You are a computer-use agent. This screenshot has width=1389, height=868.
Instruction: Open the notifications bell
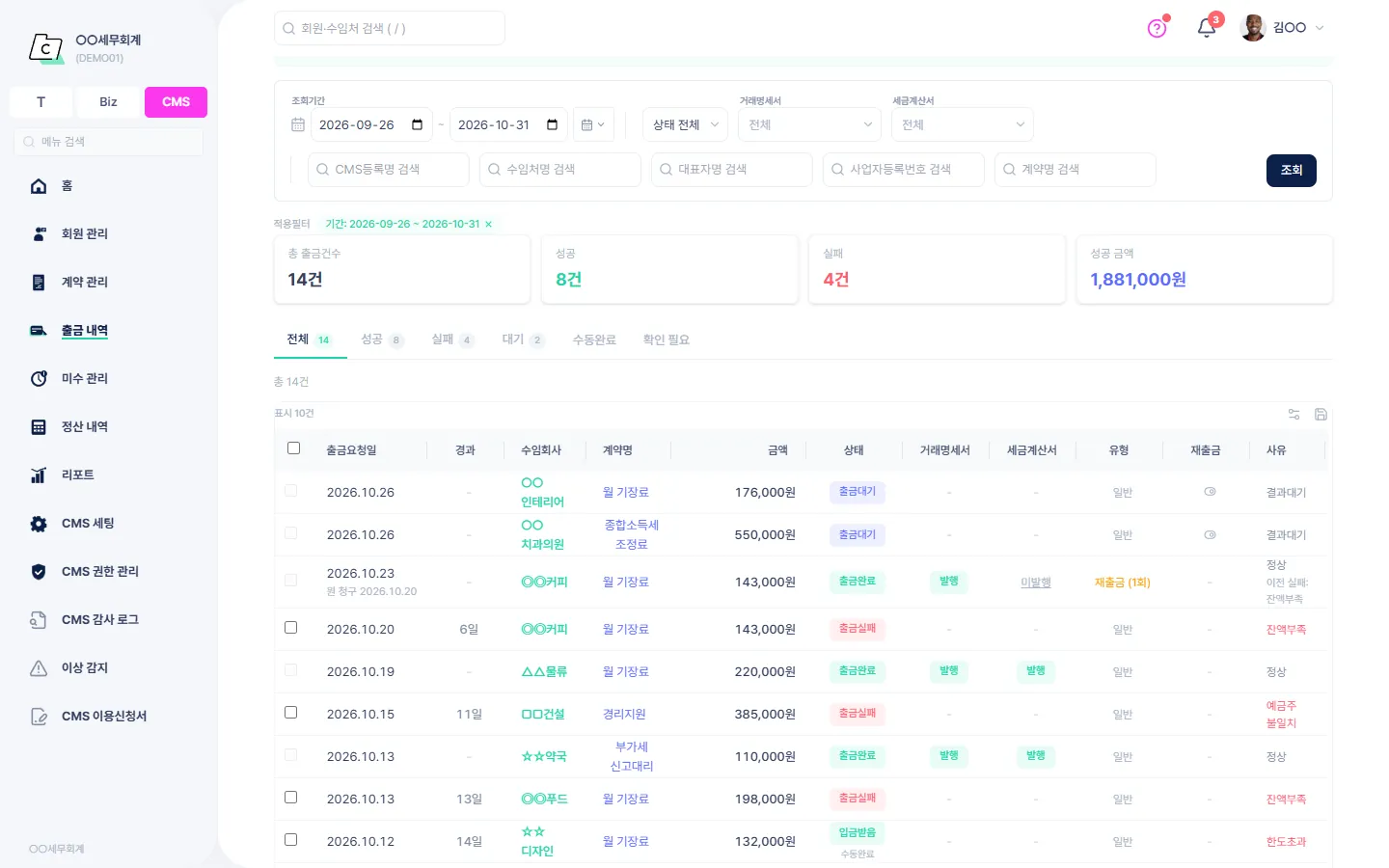1207,28
